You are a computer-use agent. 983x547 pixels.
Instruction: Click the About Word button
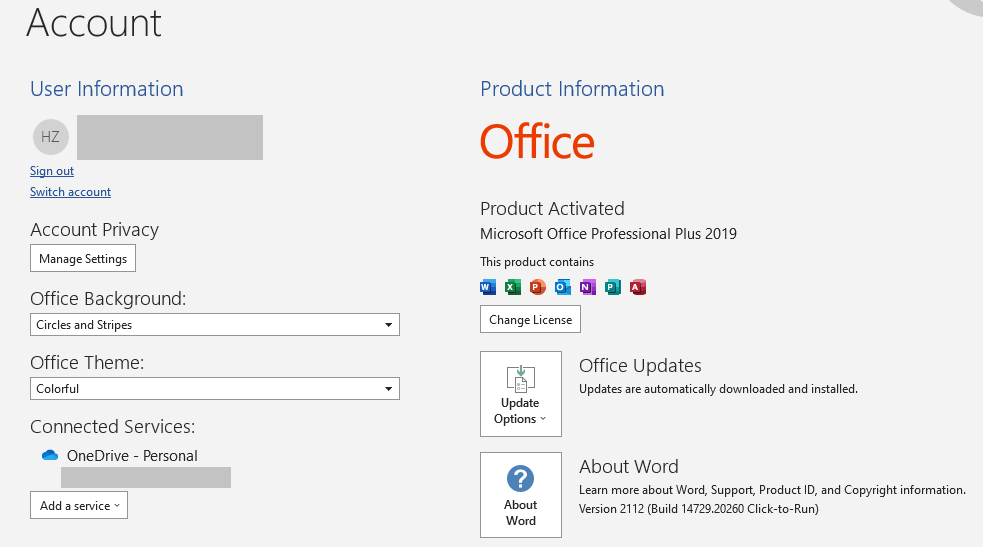click(521, 495)
